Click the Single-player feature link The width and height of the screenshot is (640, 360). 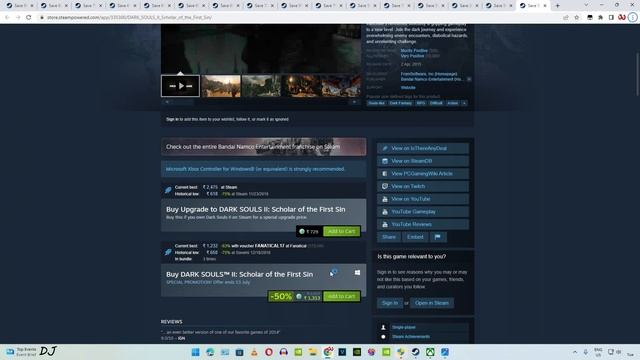404,327
